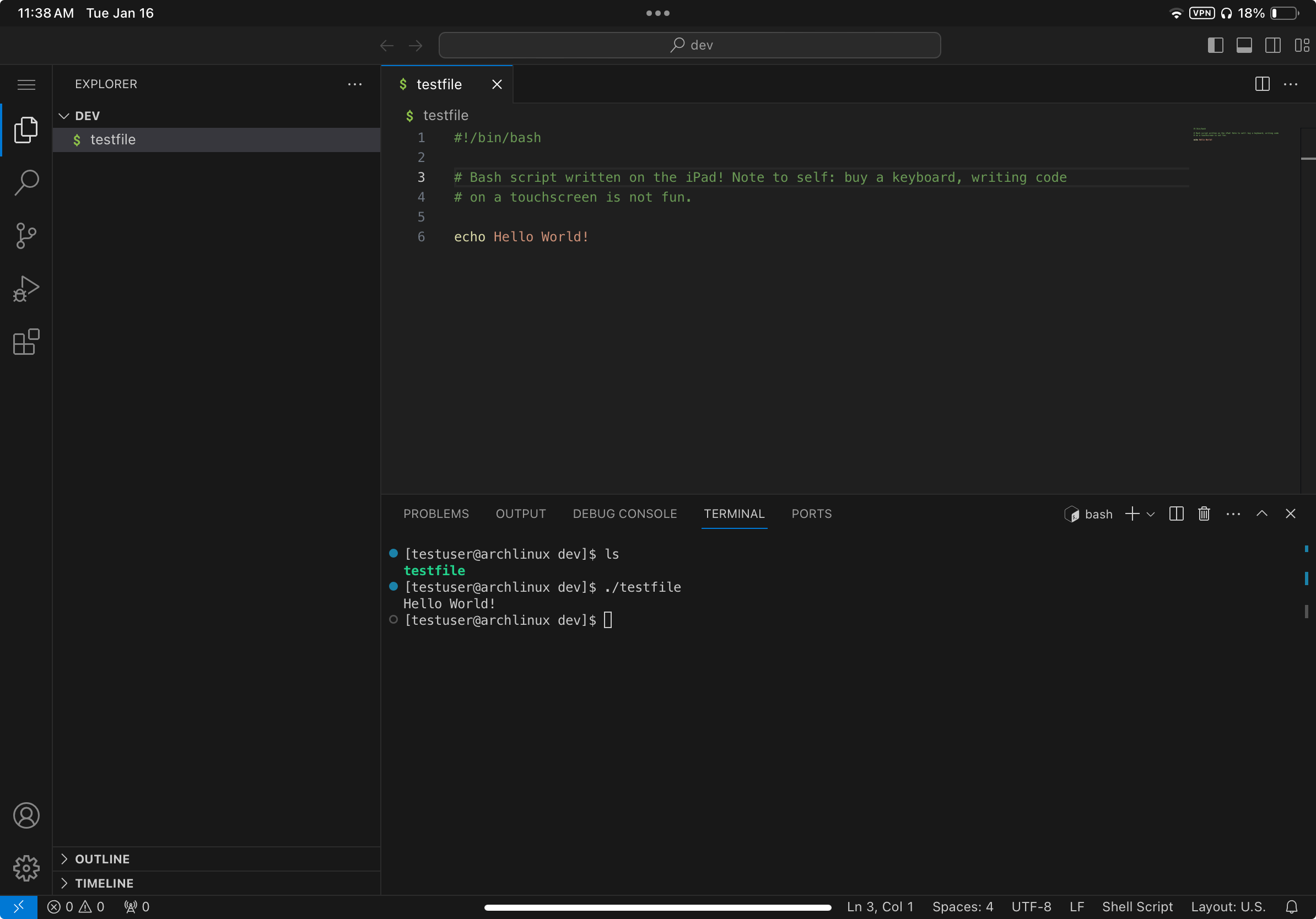Click the remote window indicator in status bar
The width and height of the screenshot is (1316, 919).
tap(18, 906)
